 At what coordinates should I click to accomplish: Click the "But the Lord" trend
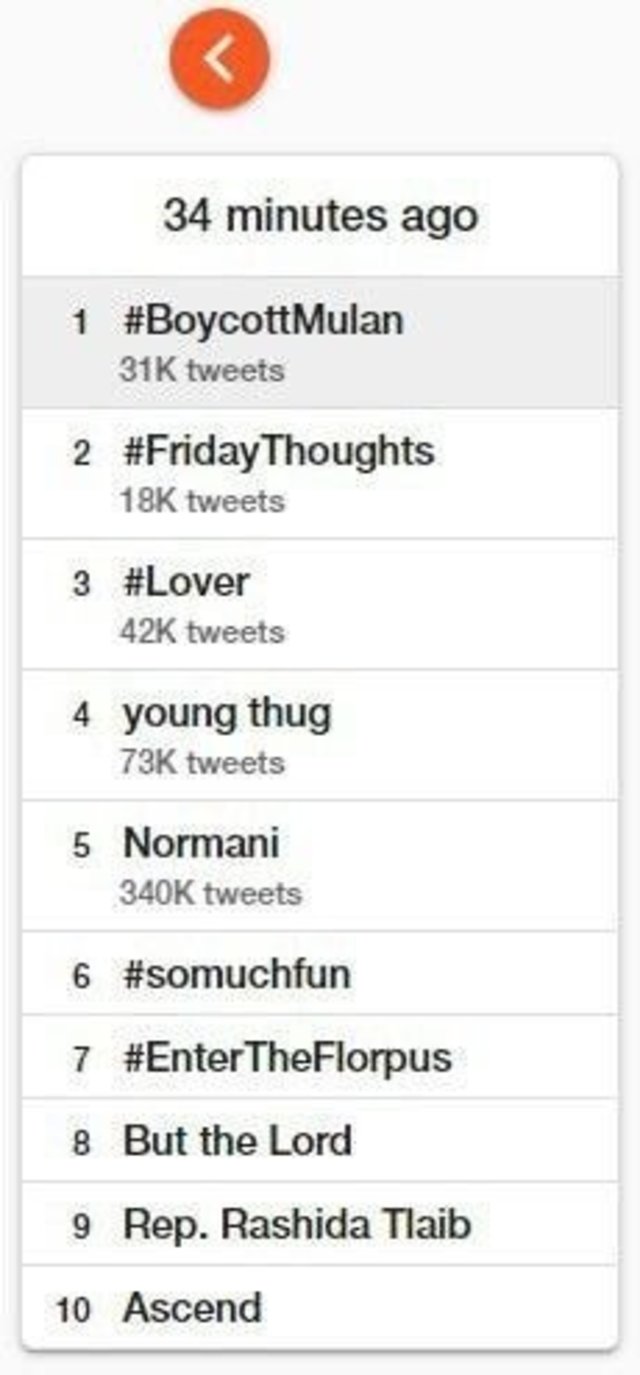[x=237, y=1141]
